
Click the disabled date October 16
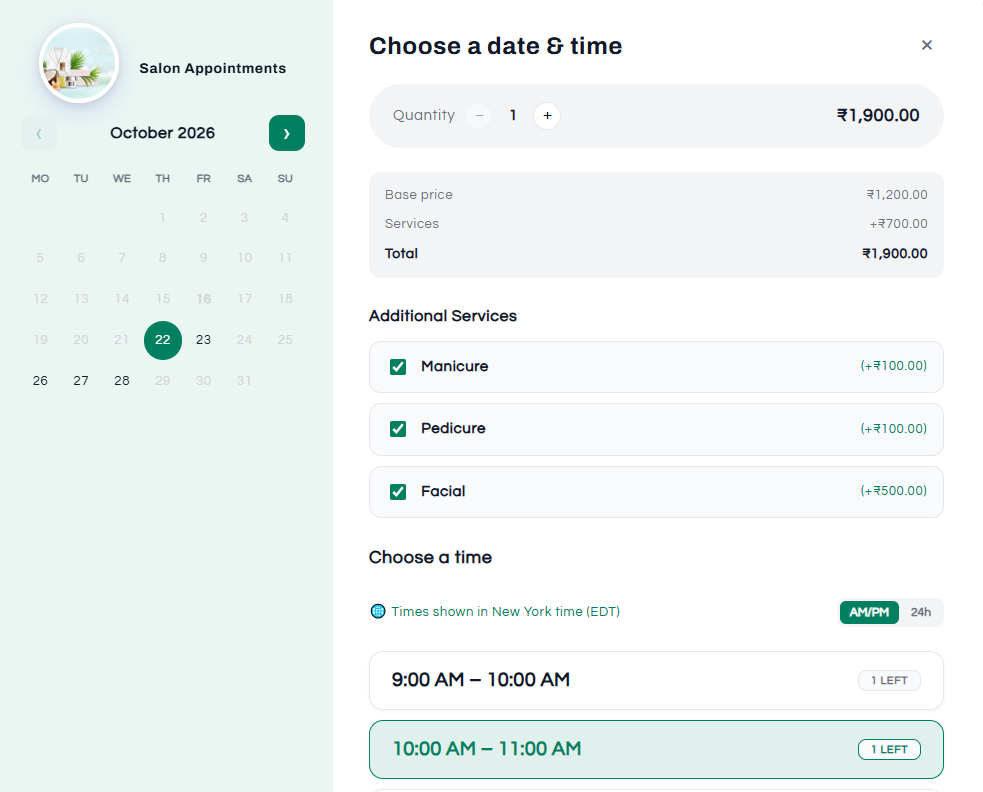tap(203, 299)
